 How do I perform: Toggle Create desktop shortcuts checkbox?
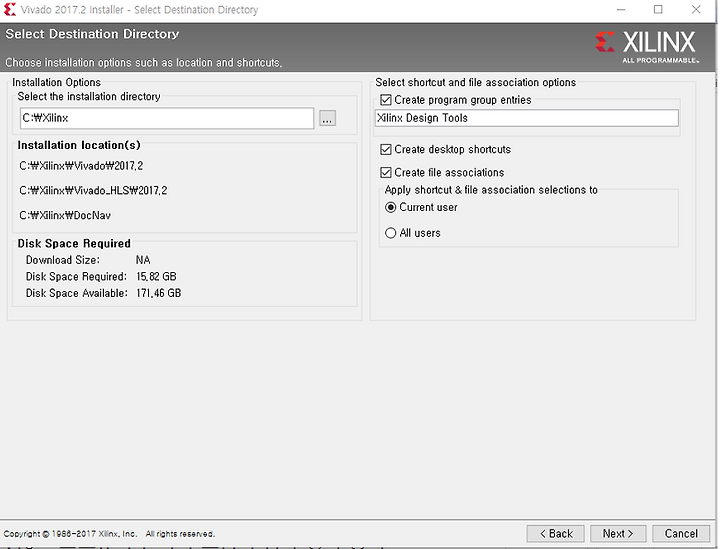coord(386,150)
